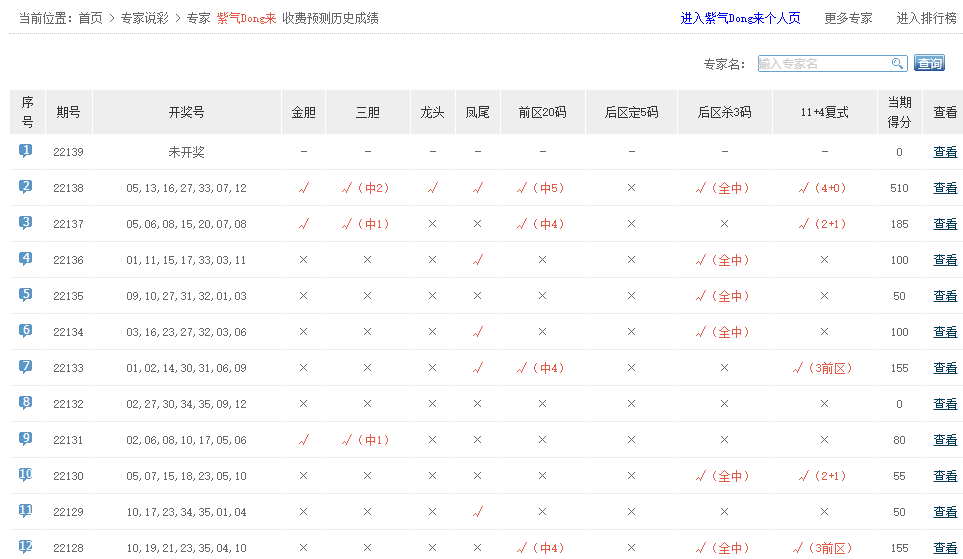The height and width of the screenshot is (559, 963).
Task: Click the row 8 number badge icon
Action: 26,403
